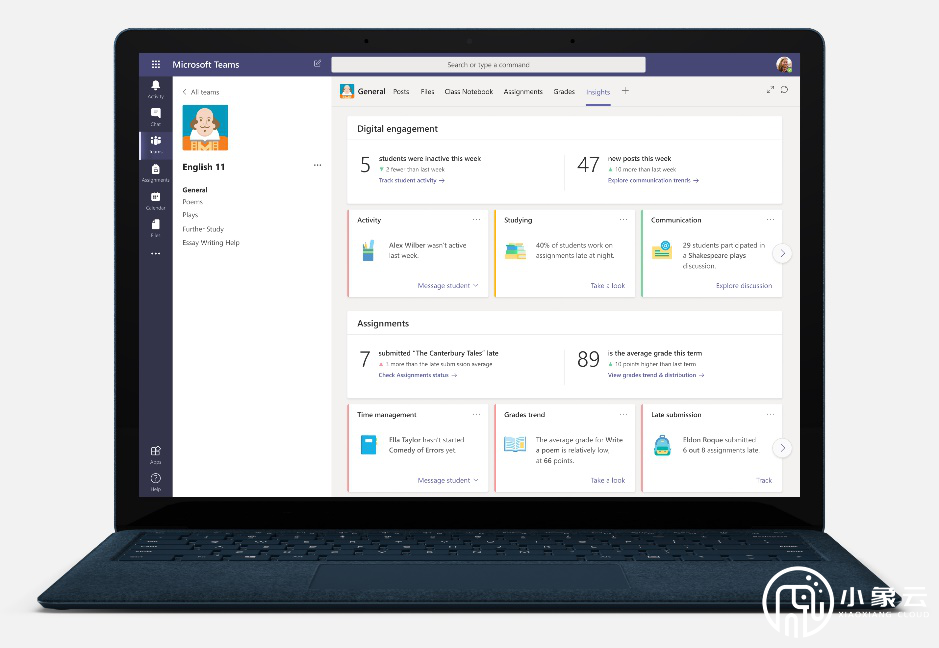Open Communication card more options
939x648 pixels.
[770, 220]
